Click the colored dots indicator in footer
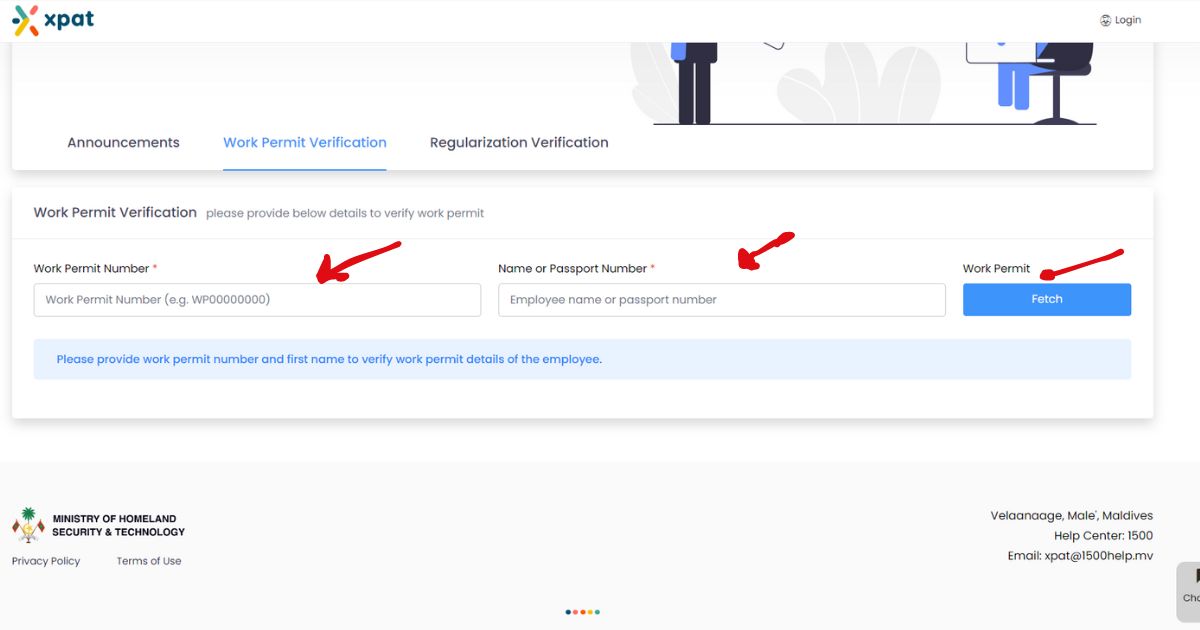1200x630 pixels. 583,612
